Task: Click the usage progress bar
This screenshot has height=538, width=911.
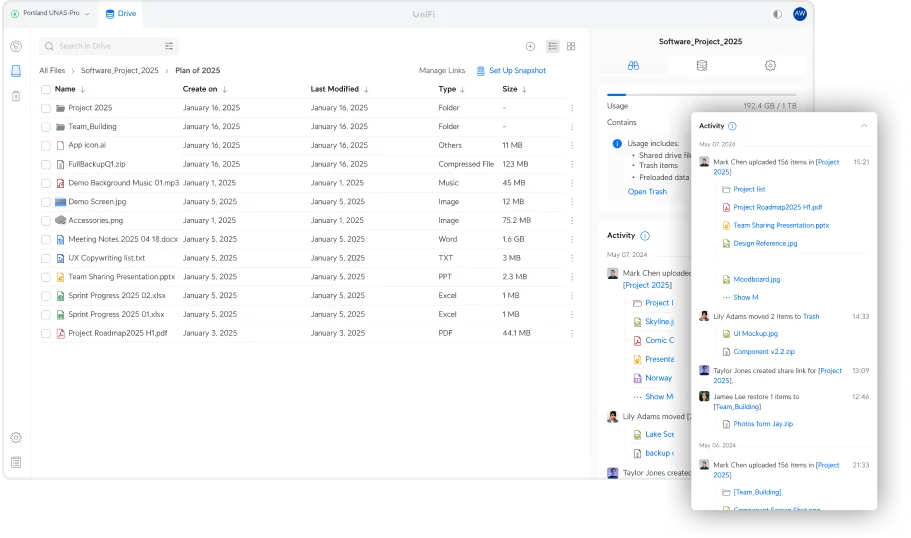Action: [702, 94]
